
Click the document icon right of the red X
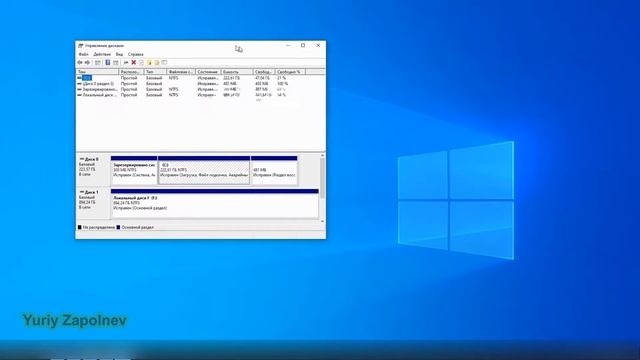[141, 62]
